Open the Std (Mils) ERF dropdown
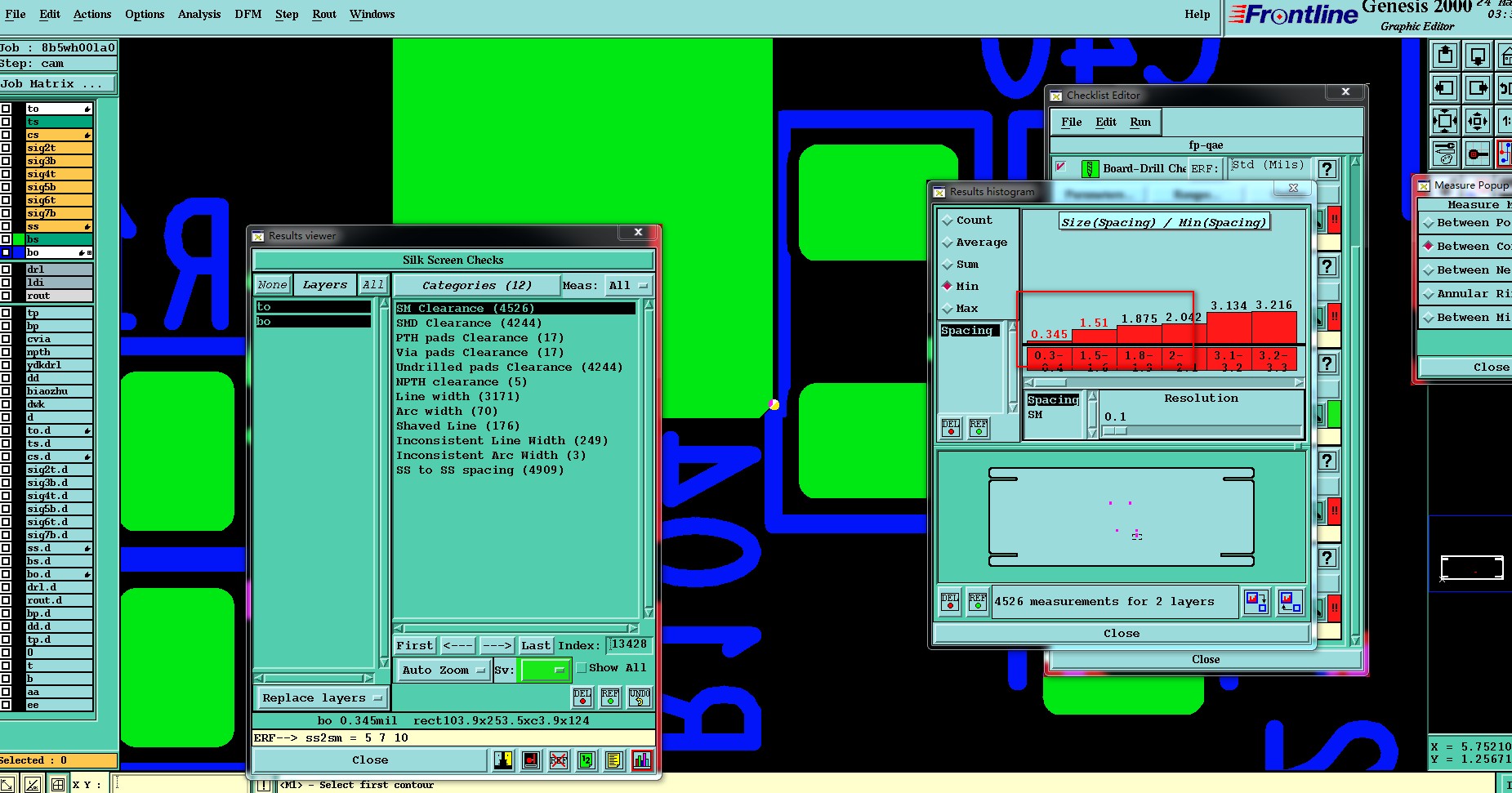 1269,166
